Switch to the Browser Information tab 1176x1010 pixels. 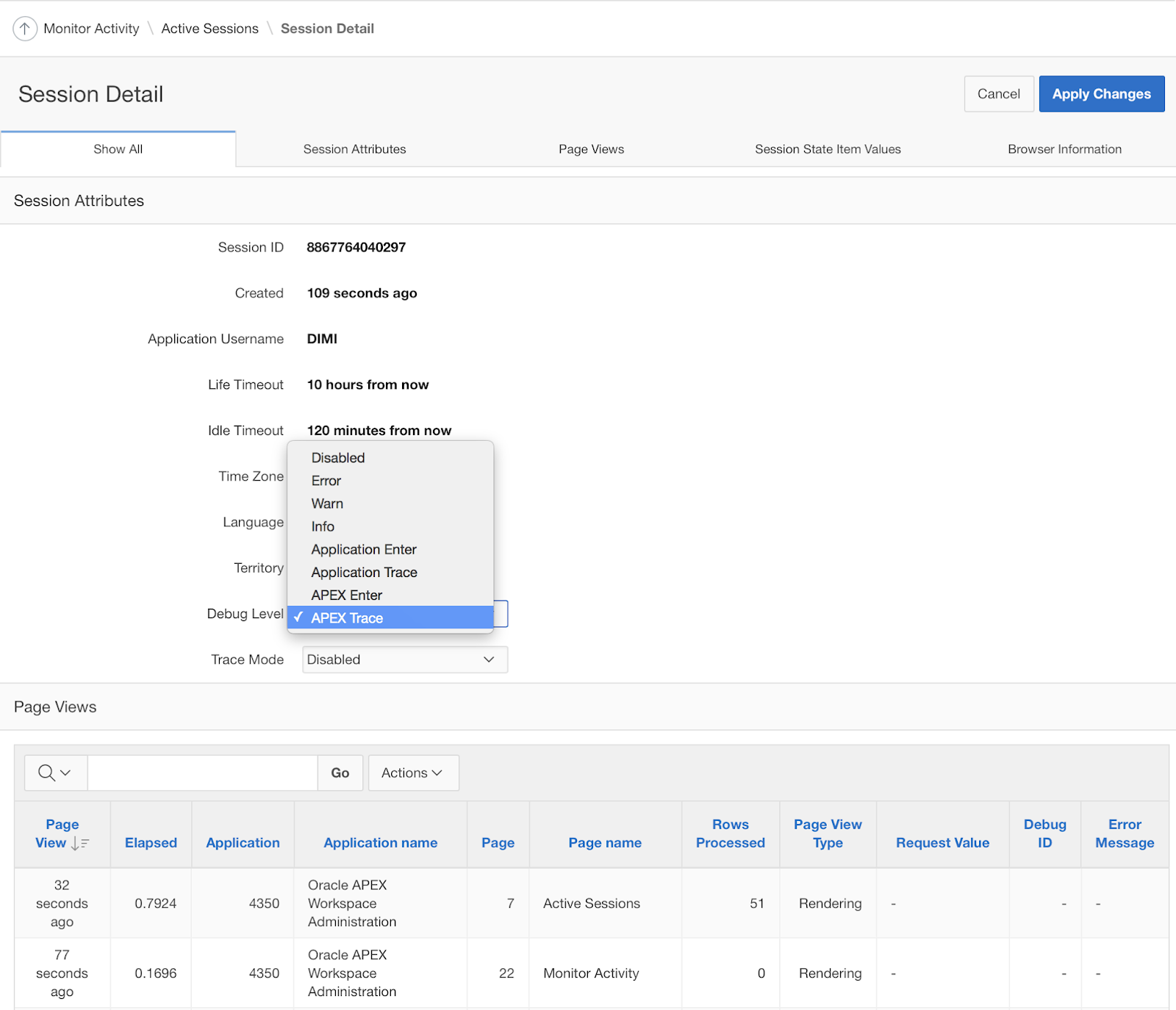[x=1064, y=148]
